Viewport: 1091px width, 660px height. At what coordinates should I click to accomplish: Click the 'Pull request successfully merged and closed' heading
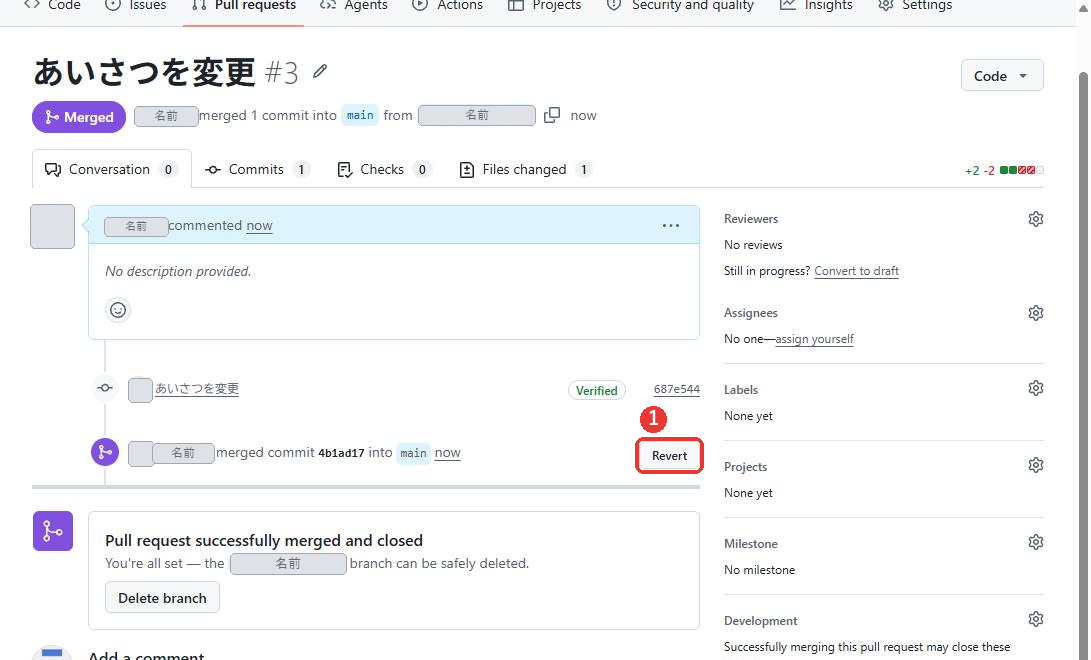point(264,540)
